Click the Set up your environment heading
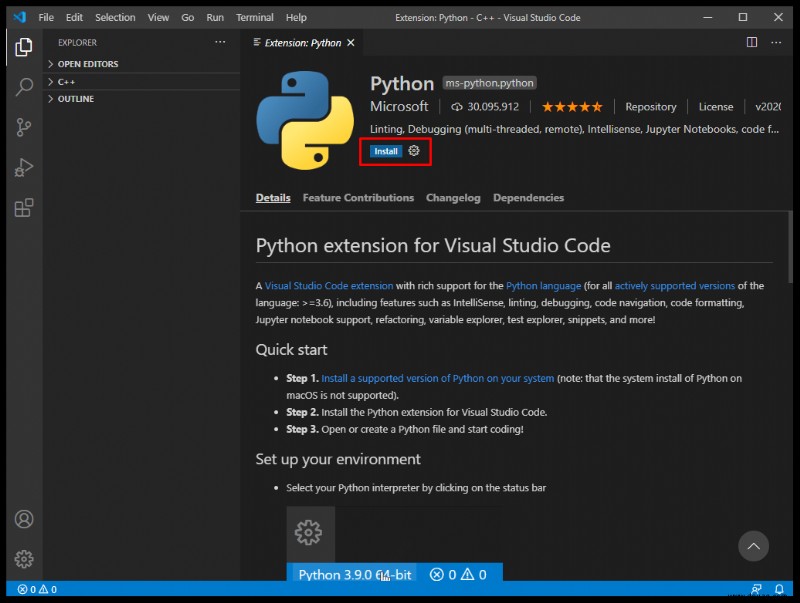800x603 pixels. pyautogui.click(x=338, y=459)
